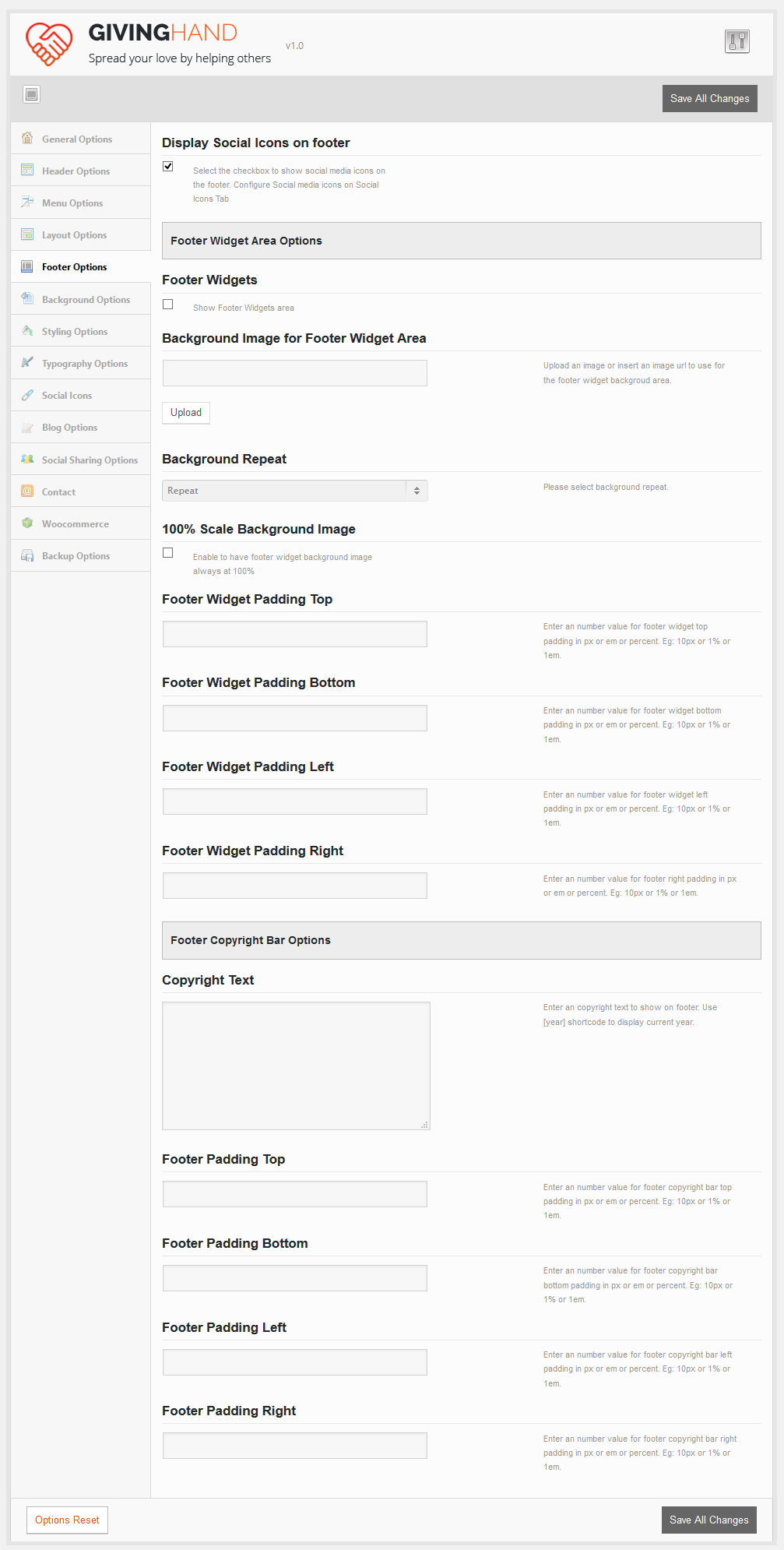Click the settings sliders icon at top right
784x1550 pixels.
pos(737,41)
